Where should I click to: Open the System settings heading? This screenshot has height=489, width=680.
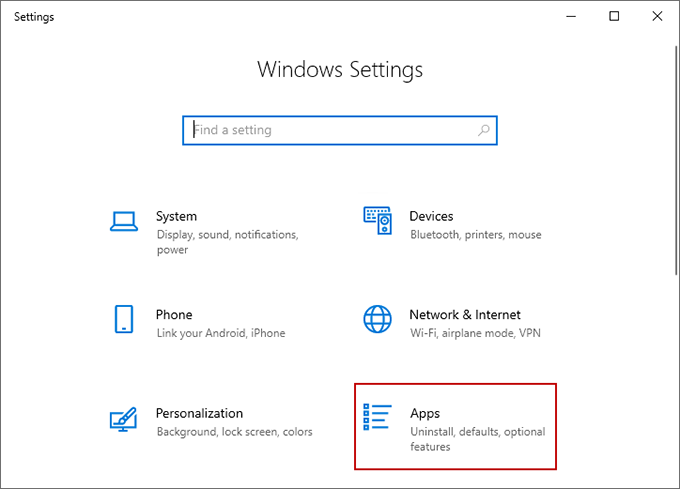point(176,216)
